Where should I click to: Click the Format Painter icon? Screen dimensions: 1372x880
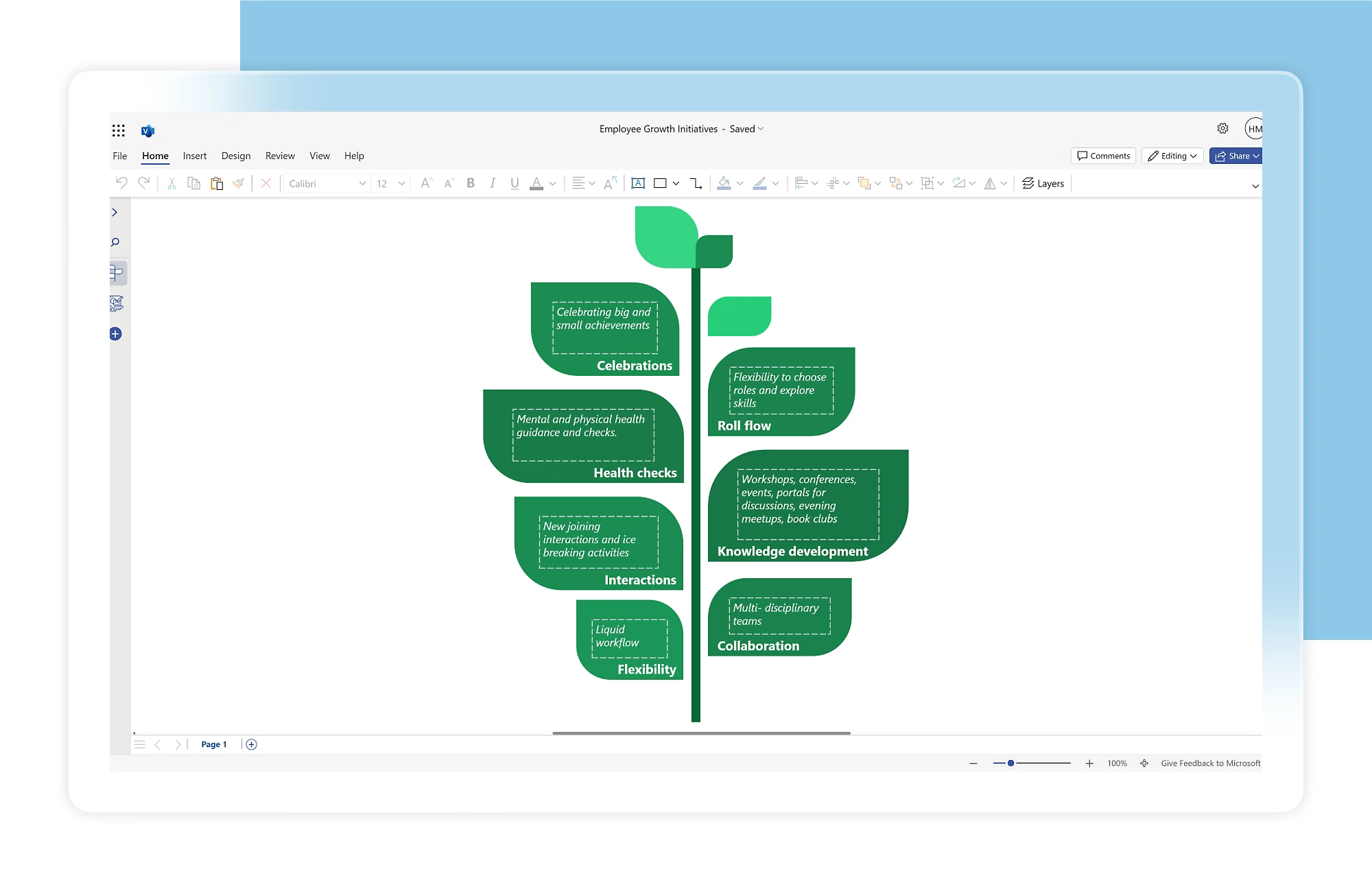pos(238,183)
